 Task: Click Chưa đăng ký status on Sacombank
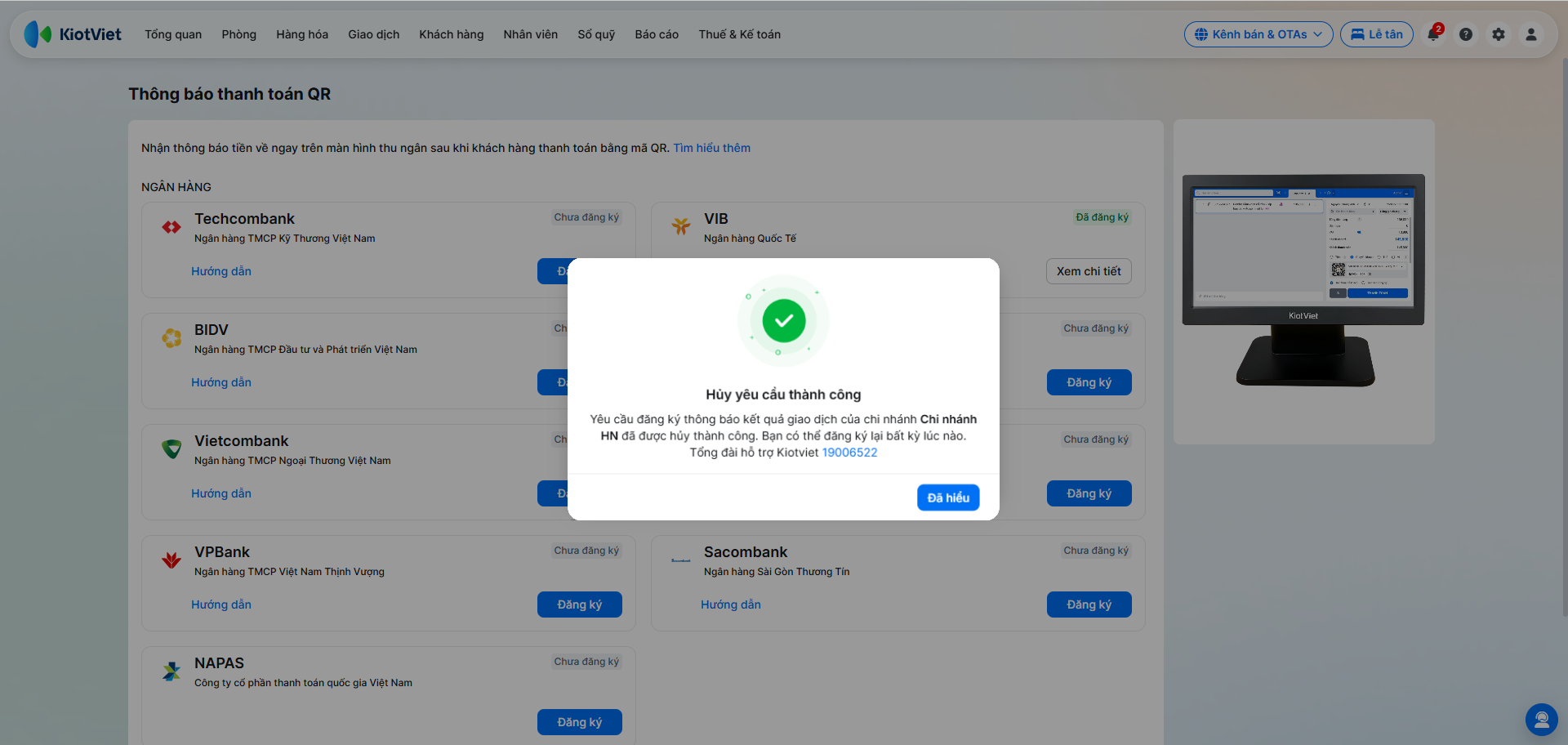point(1096,551)
